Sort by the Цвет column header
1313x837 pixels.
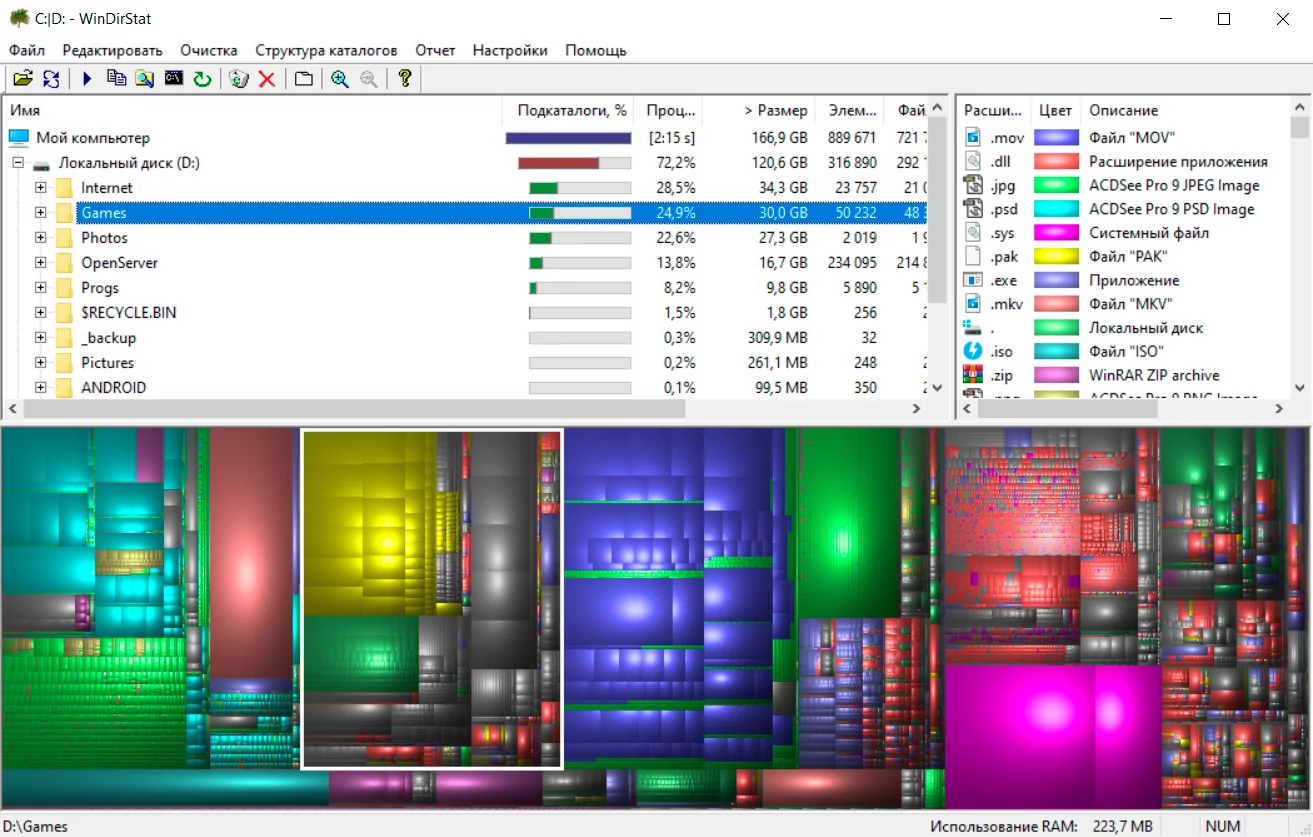pyautogui.click(x=1055, y=111)
